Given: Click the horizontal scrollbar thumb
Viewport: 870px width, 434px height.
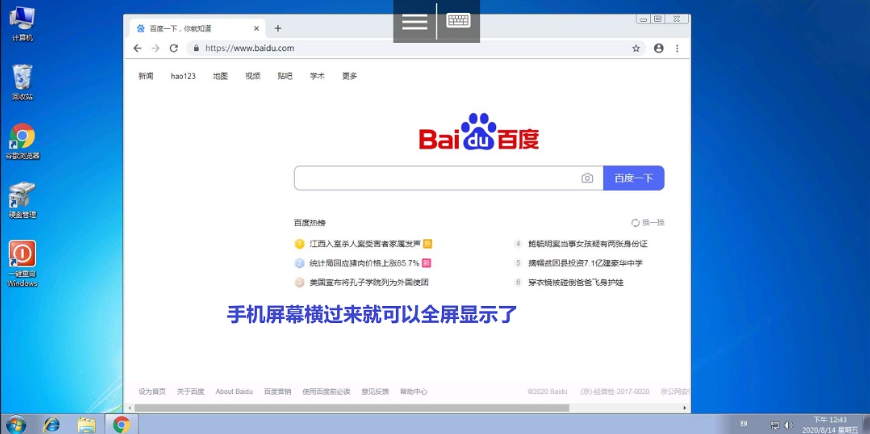Looking at the screenshot, I should [x=352, y=408].
